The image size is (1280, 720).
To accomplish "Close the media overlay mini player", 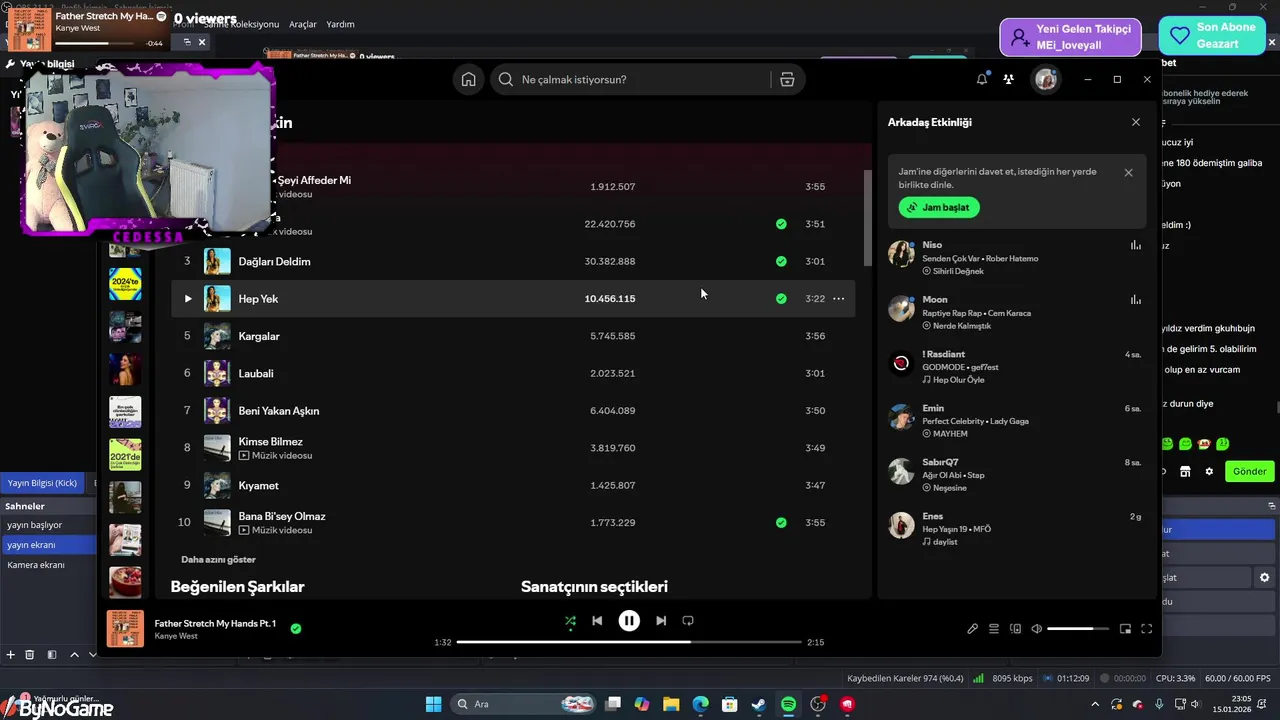I will pos(202,42).
